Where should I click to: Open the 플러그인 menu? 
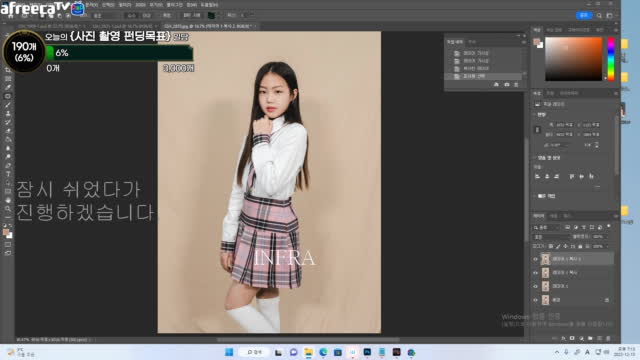pos(174,5)
